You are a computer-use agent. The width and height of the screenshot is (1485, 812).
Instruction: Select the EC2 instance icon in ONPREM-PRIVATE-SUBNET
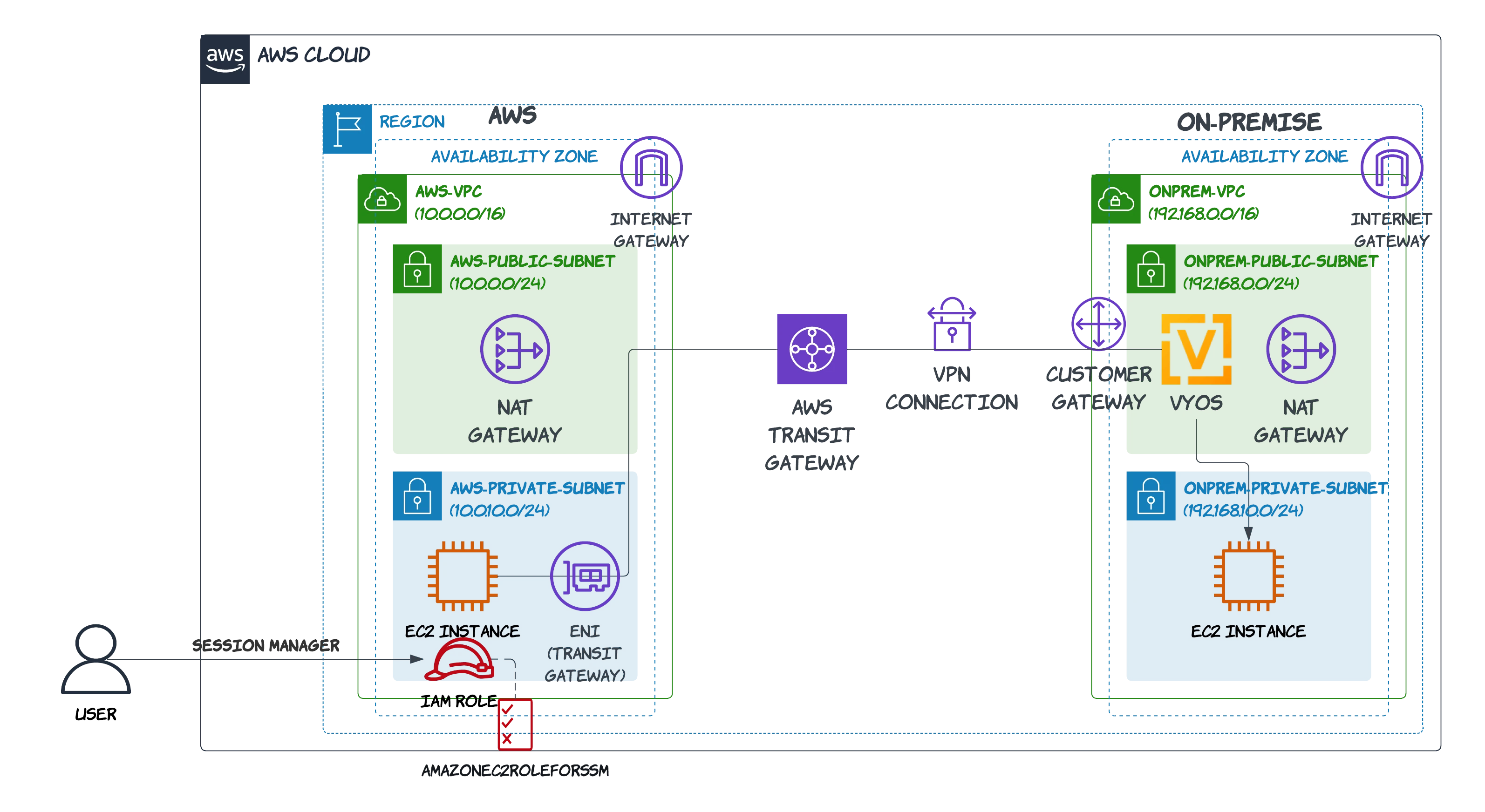pyautogui.click(x=1248, y=576)
